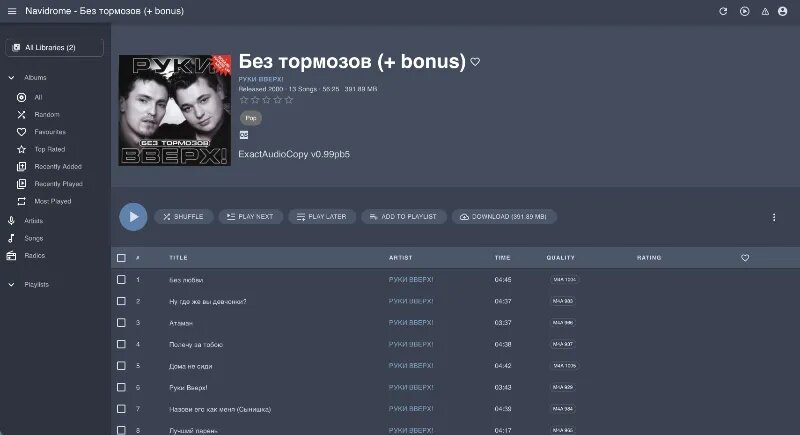Click the warning triangle icon in header
The width and height of the screenshot is (800, 435).
pos(765,11)
